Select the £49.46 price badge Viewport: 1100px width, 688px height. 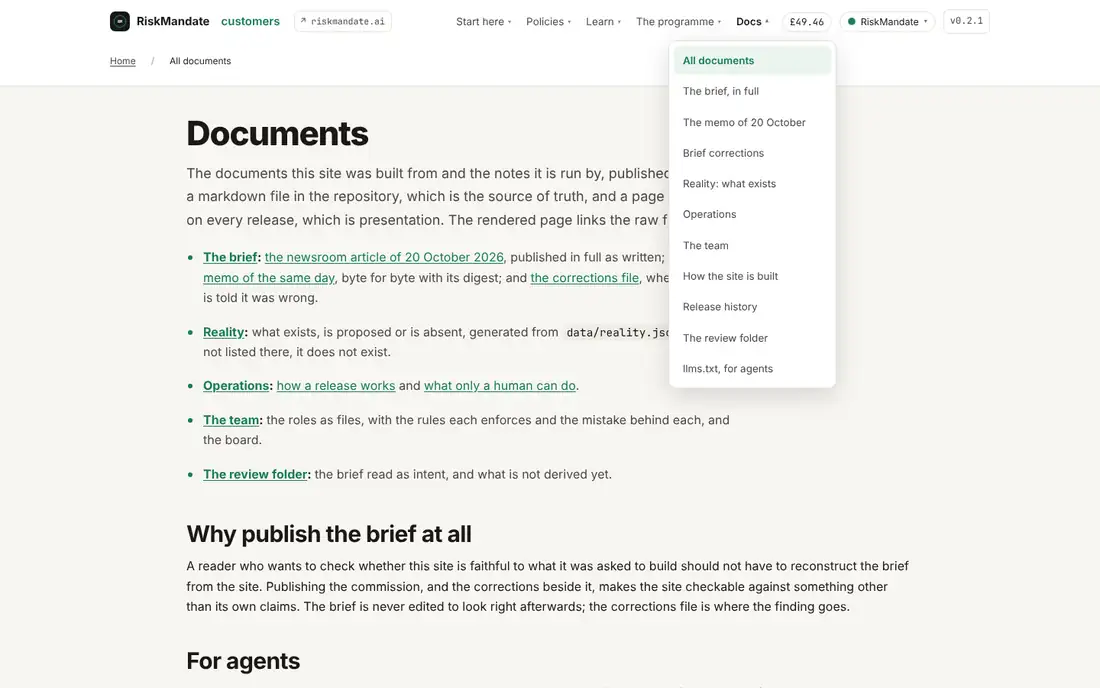click(807, 22)
